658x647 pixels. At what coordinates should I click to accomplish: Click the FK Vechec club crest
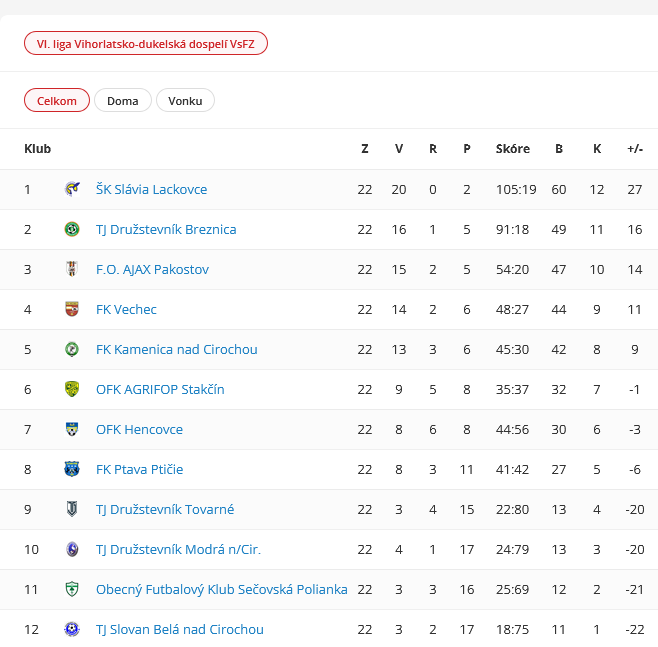pyautogui.click(x=72, y=309)
